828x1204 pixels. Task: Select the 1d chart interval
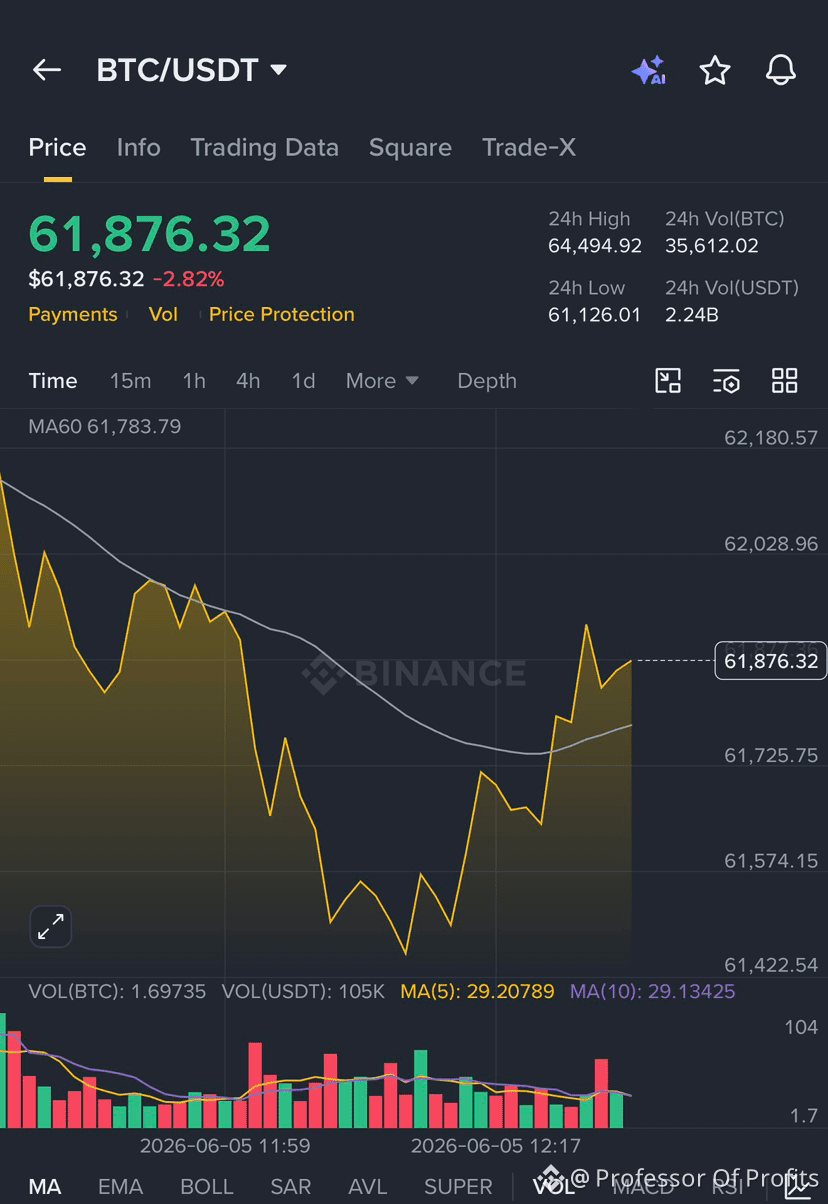[x=303, y=381]
